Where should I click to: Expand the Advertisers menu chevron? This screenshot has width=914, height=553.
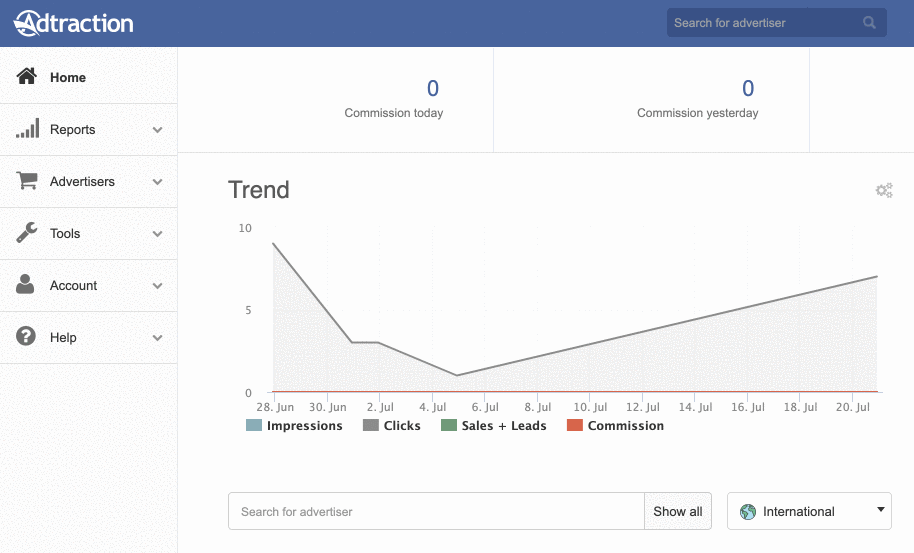click(x=157, y=182)
